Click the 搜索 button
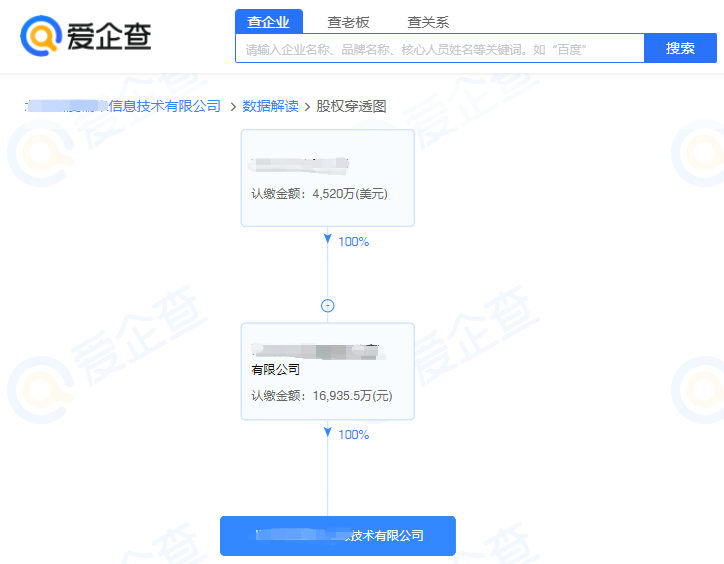 coord(680,48)
